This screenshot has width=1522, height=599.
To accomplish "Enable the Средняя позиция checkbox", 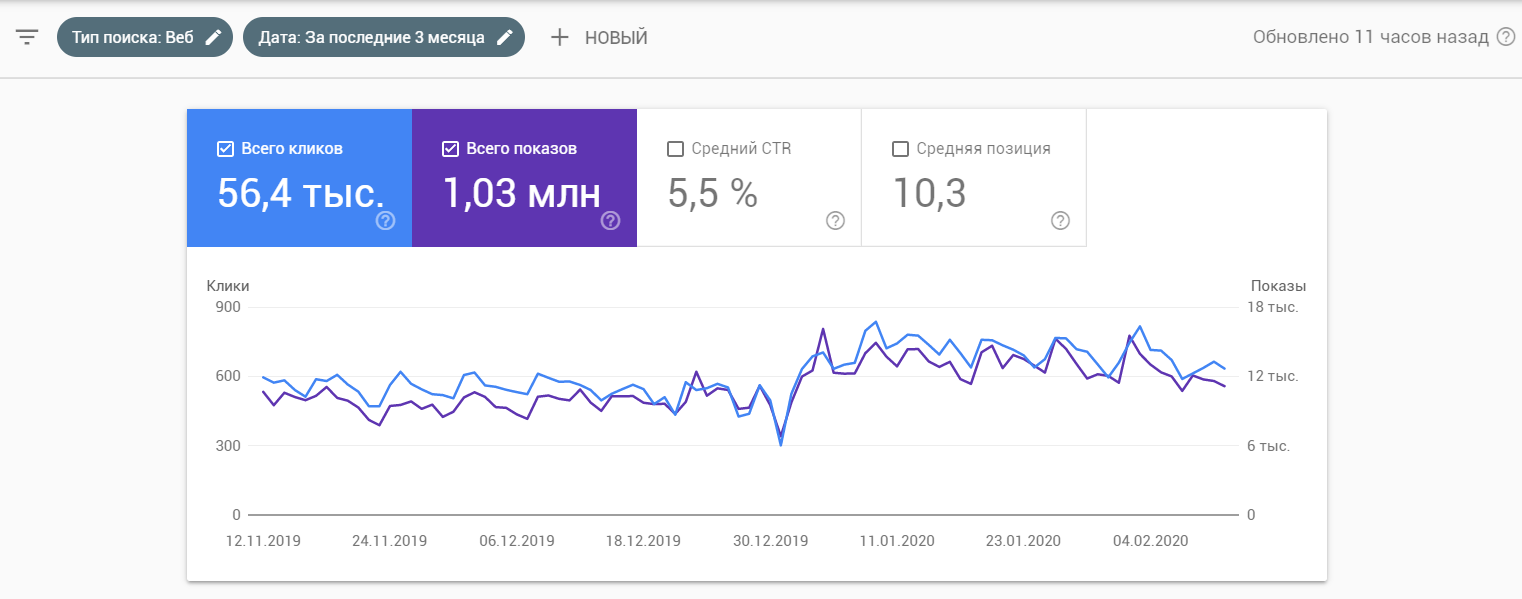I will (x=900, y=149).
